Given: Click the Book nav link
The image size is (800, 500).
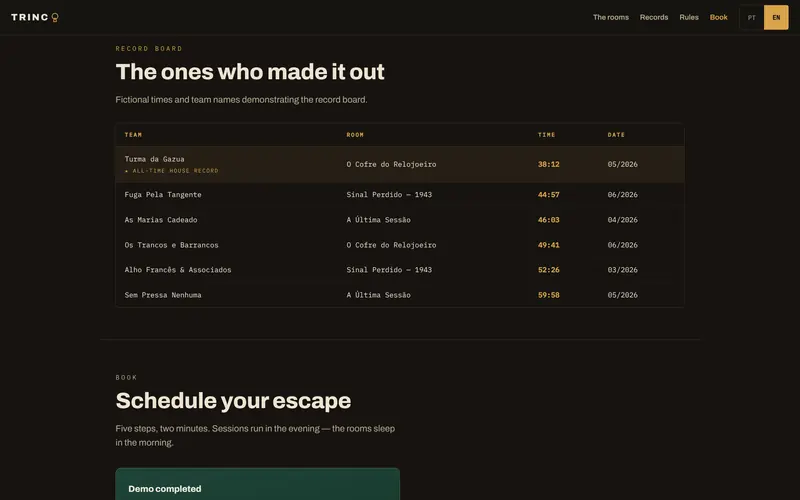Looking at the screenshot, I should (x=718, y=17).
